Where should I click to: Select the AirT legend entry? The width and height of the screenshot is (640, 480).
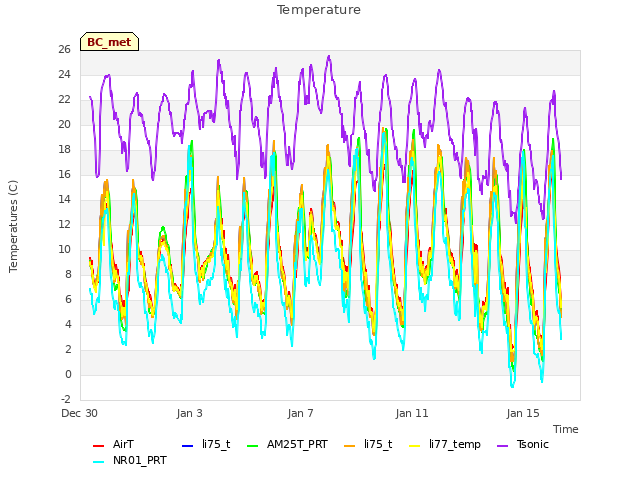(123, 444)
